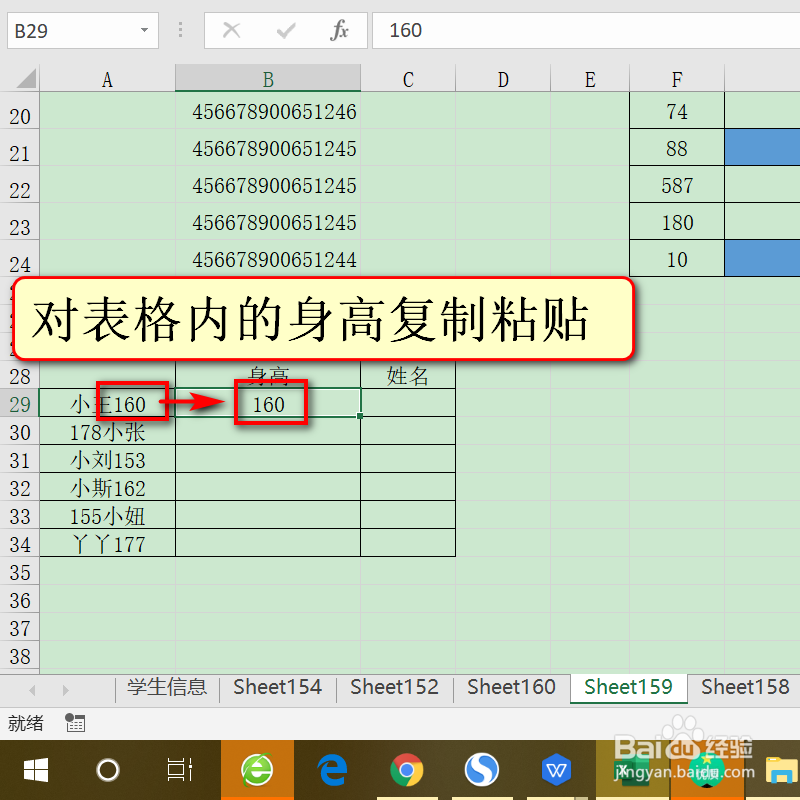Select cell B29 containing 160
This screenshot has width=800, height=800.
(270, 404)
